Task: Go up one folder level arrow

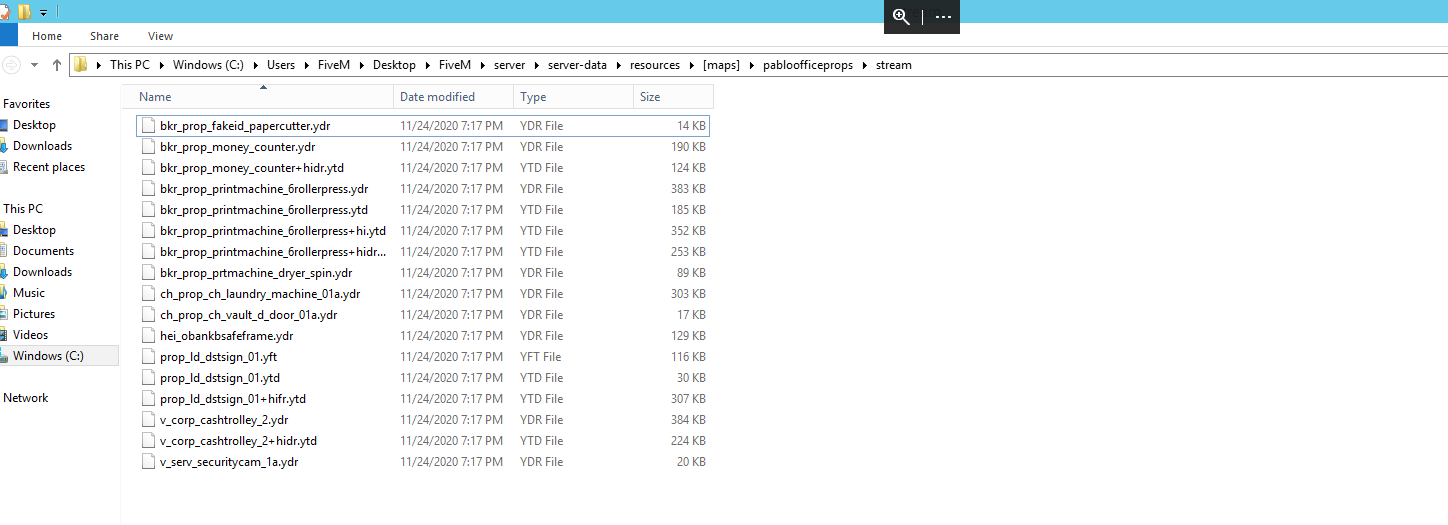Action: click(x=57, y=65)
